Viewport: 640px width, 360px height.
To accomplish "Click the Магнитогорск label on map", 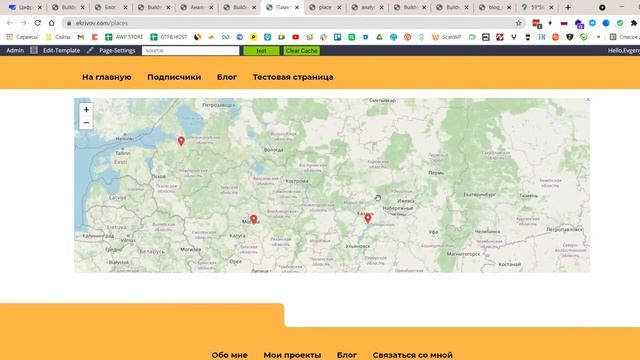I will point(463,254).
